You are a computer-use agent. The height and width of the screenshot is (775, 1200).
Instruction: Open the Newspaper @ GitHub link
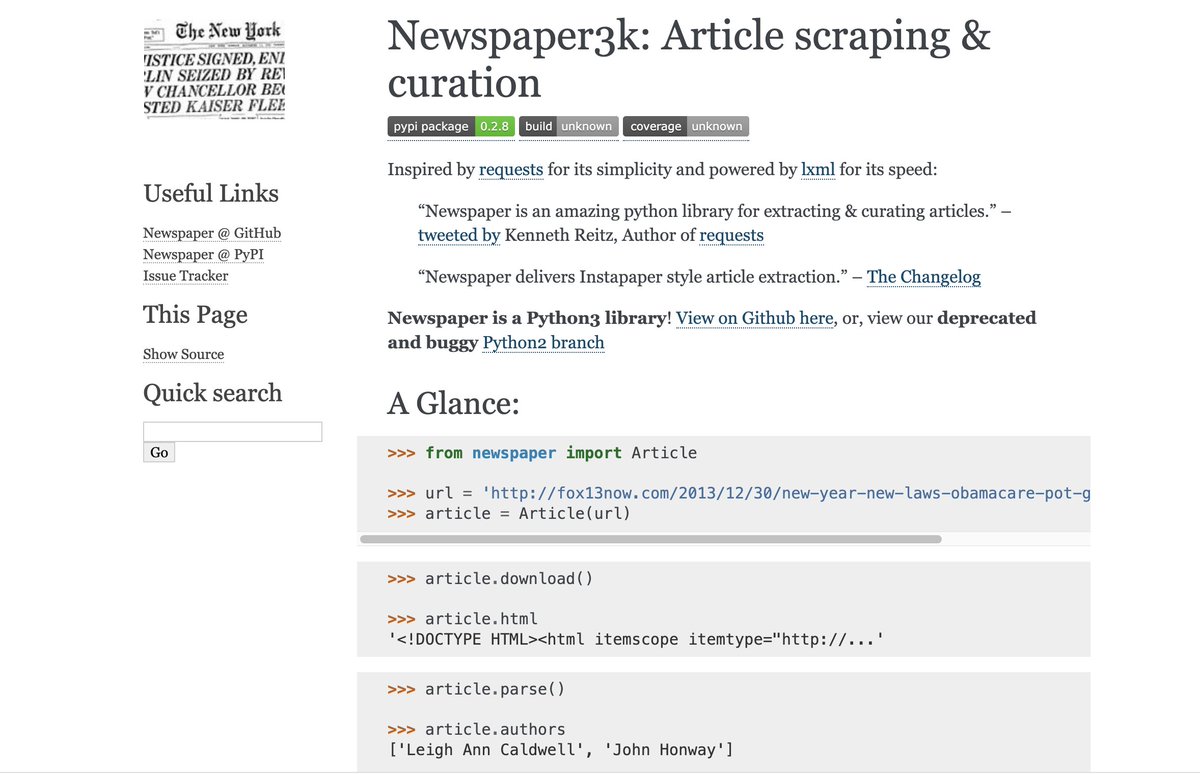pyautogui.click(x=212, y=233)
